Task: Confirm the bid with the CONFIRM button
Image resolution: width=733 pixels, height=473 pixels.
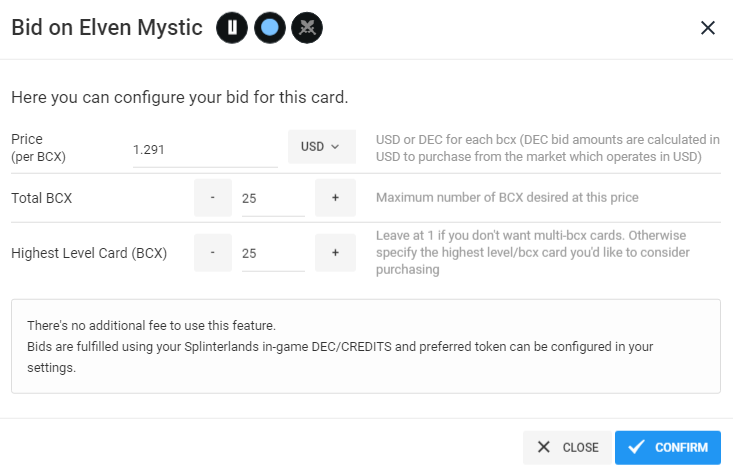Action: point(668,448)
